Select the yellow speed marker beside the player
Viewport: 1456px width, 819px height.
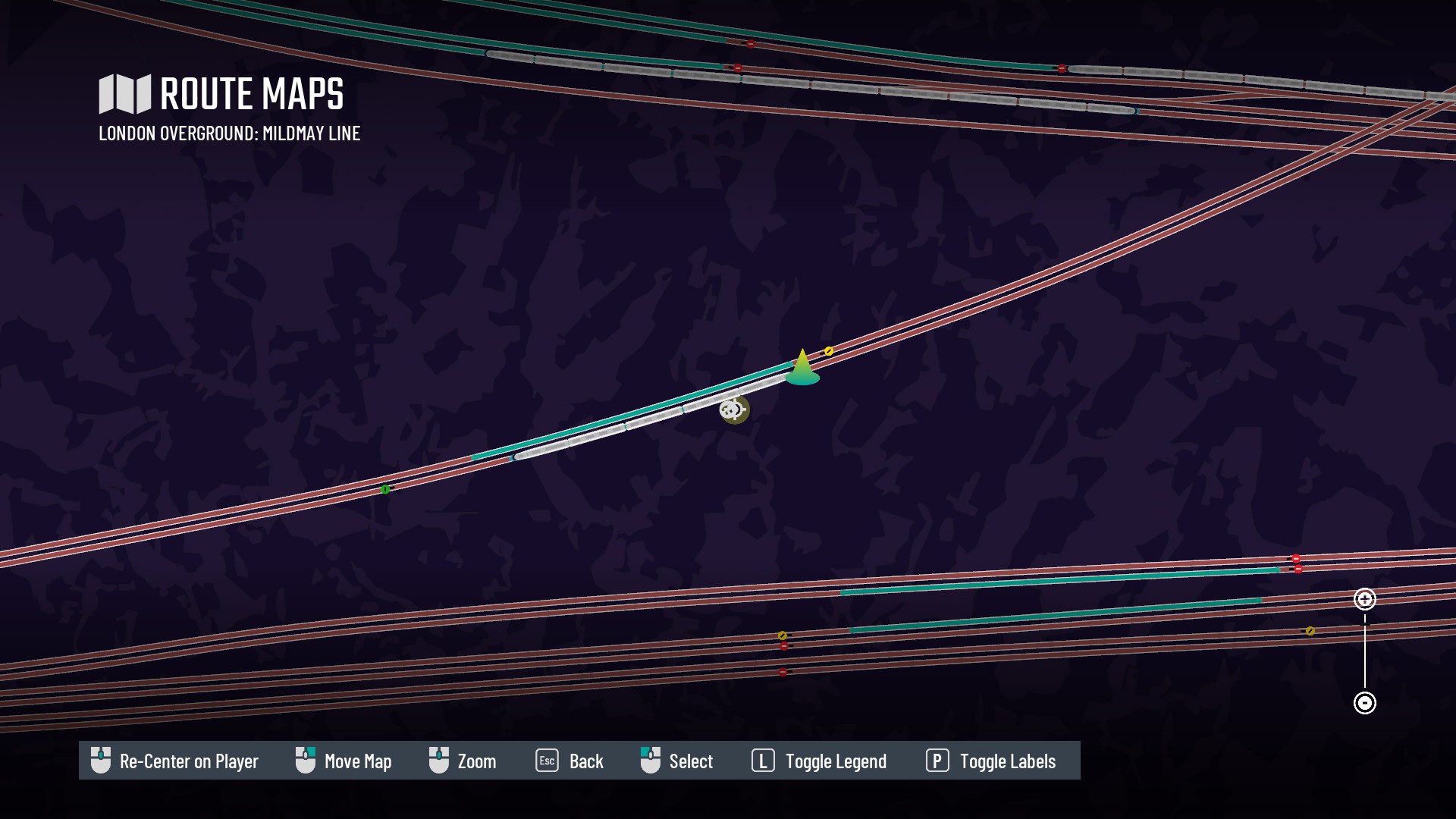(x=829, y=351)
